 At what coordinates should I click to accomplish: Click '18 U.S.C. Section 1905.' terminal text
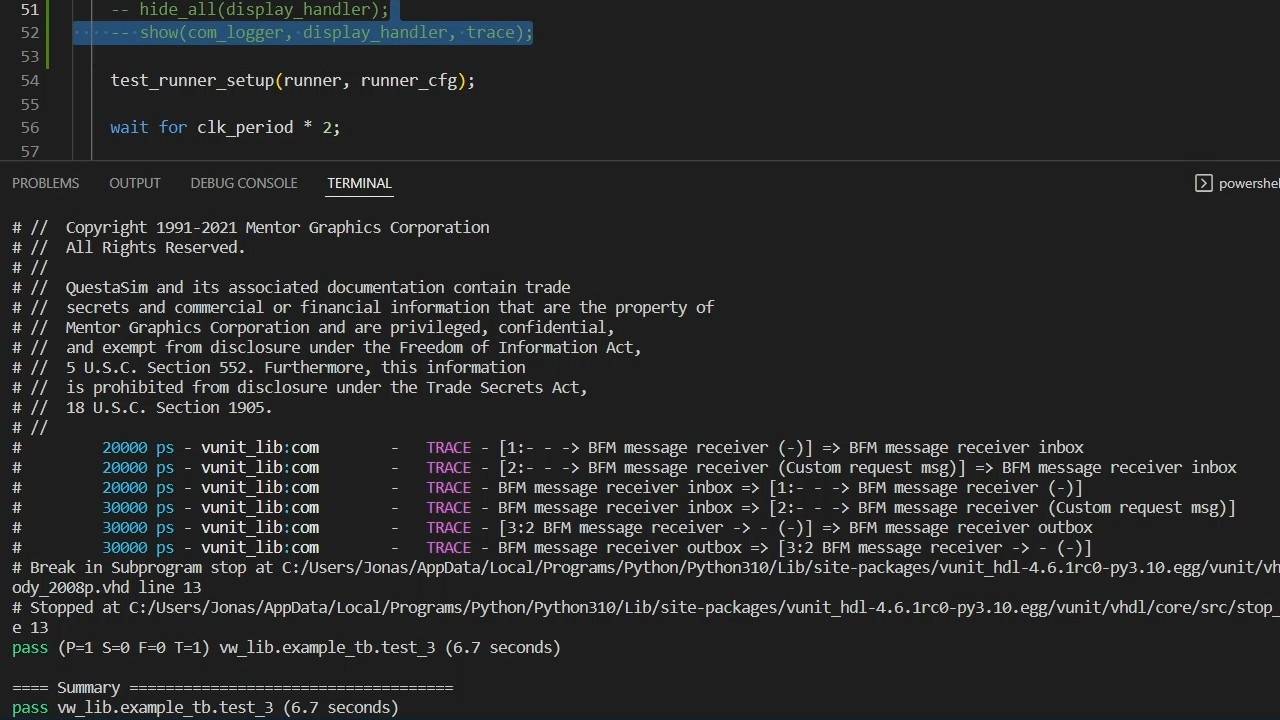169,407
